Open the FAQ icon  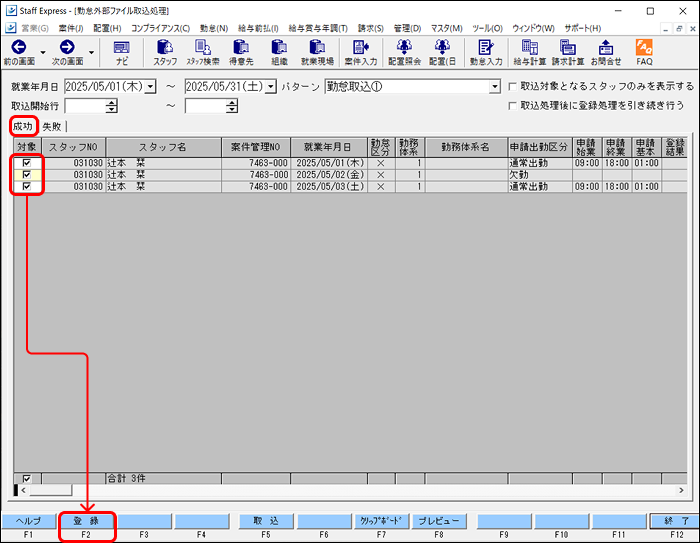[644, 47]
